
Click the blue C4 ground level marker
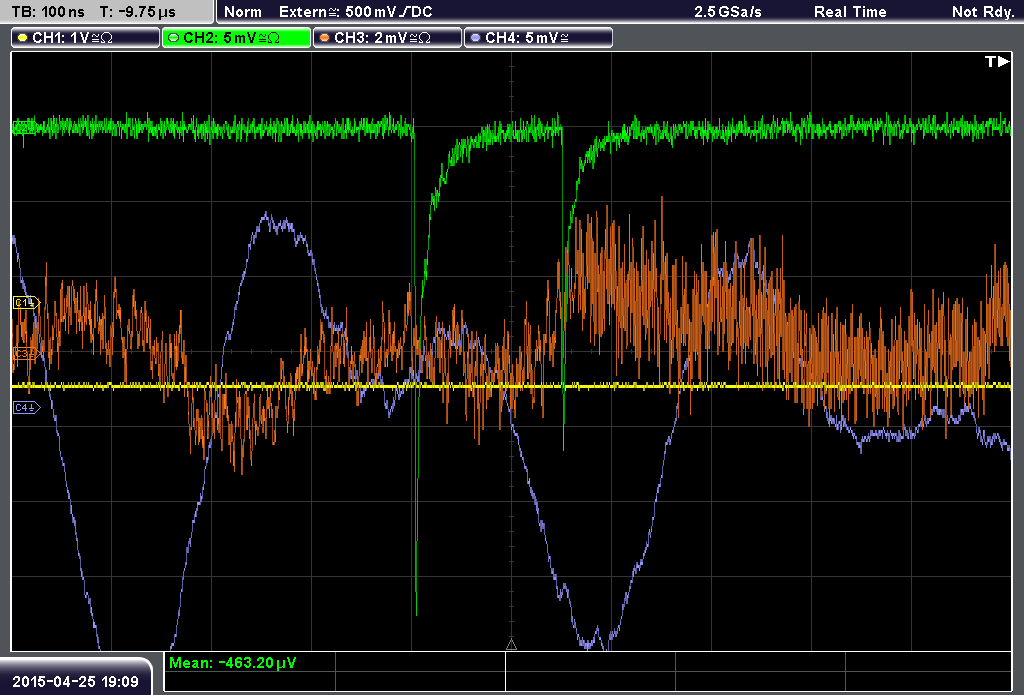point(26,408)
